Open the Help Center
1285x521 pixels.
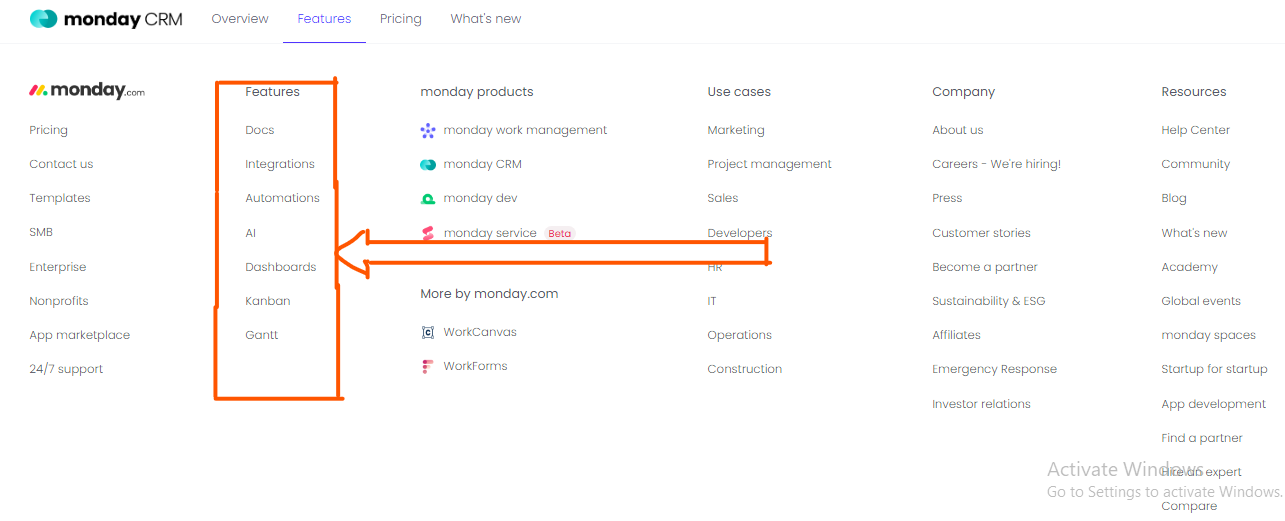(x=1196, y=130)
